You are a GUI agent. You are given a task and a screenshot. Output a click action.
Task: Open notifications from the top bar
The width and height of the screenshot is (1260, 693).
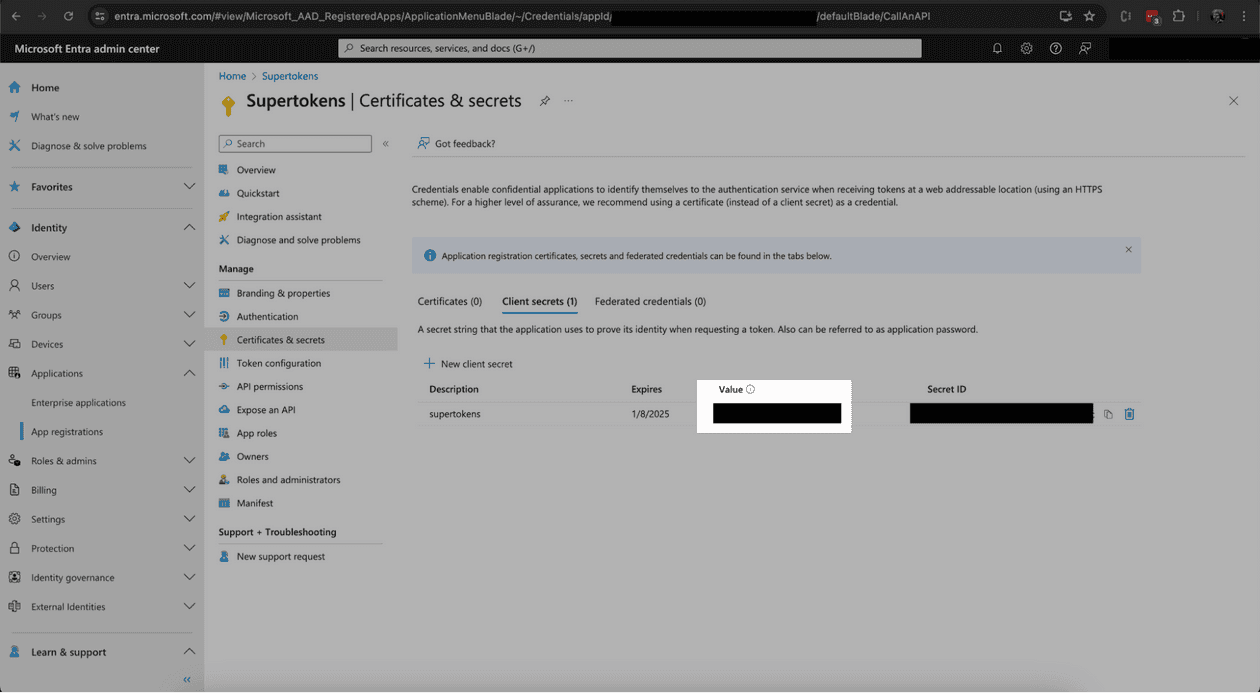click(997, 48)
